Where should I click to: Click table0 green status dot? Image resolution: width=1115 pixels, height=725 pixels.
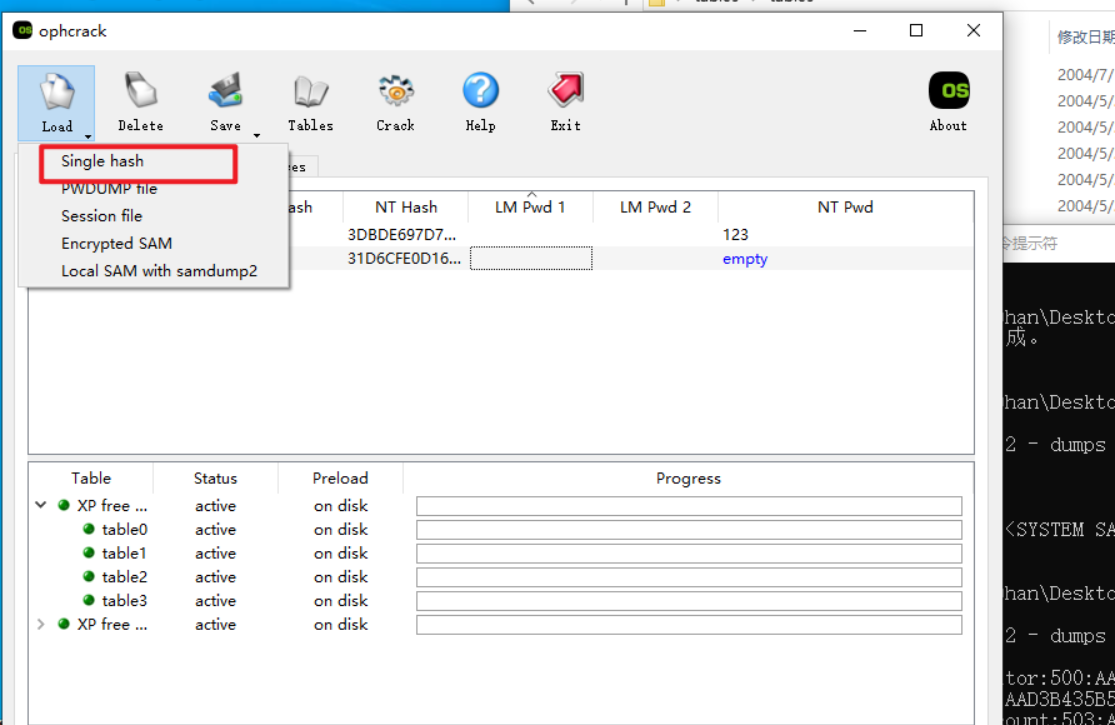tap(89, 529)
